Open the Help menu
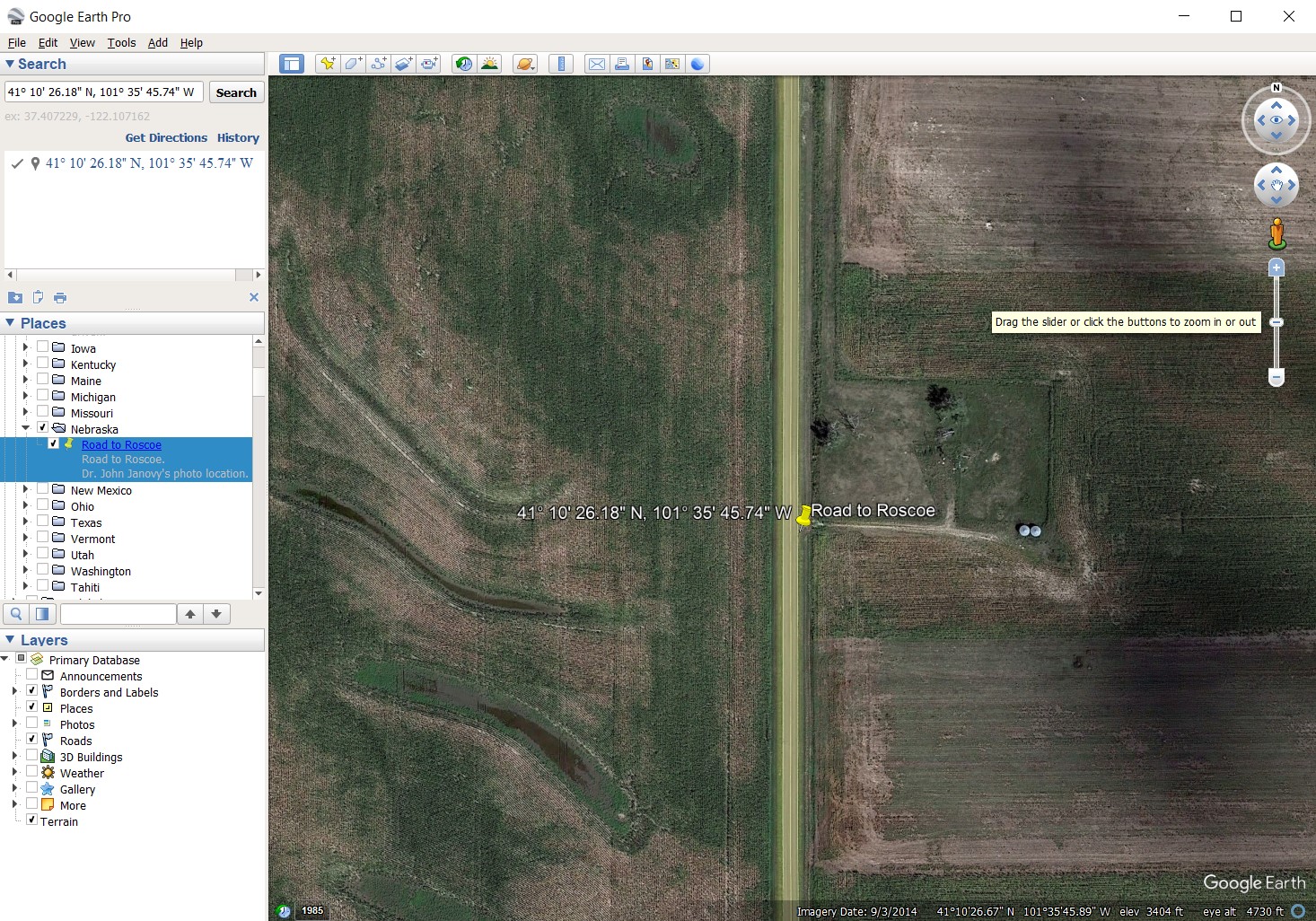 coord(191,42)
